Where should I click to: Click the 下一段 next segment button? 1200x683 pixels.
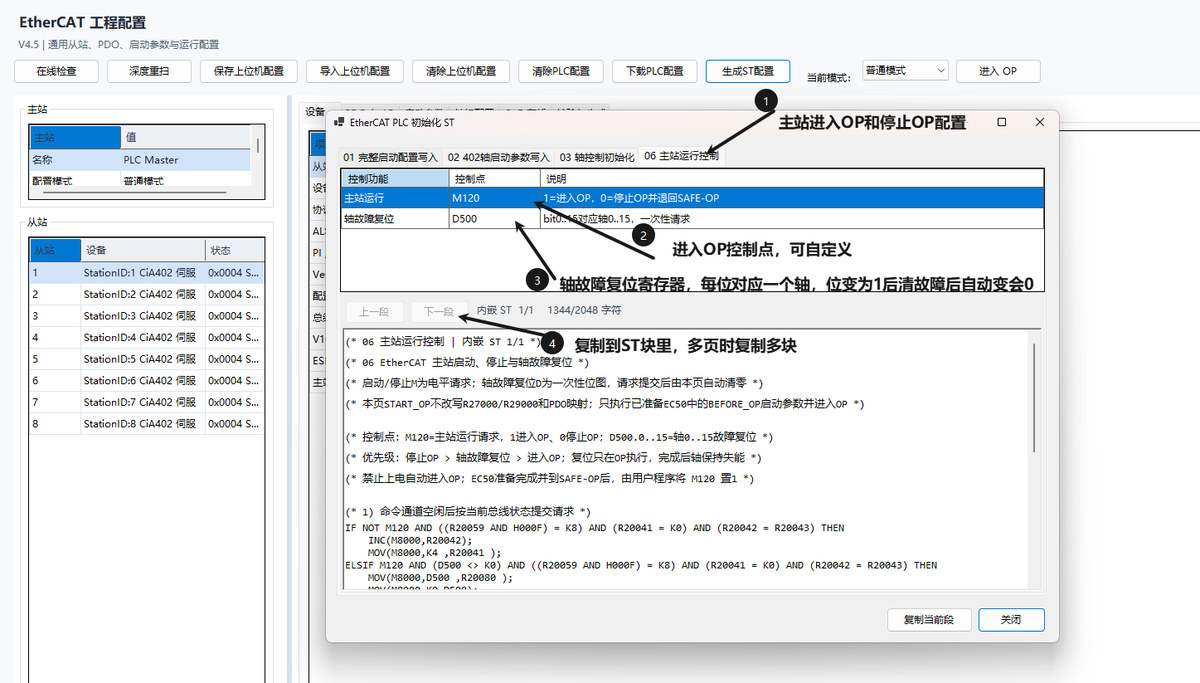[439, 311]
